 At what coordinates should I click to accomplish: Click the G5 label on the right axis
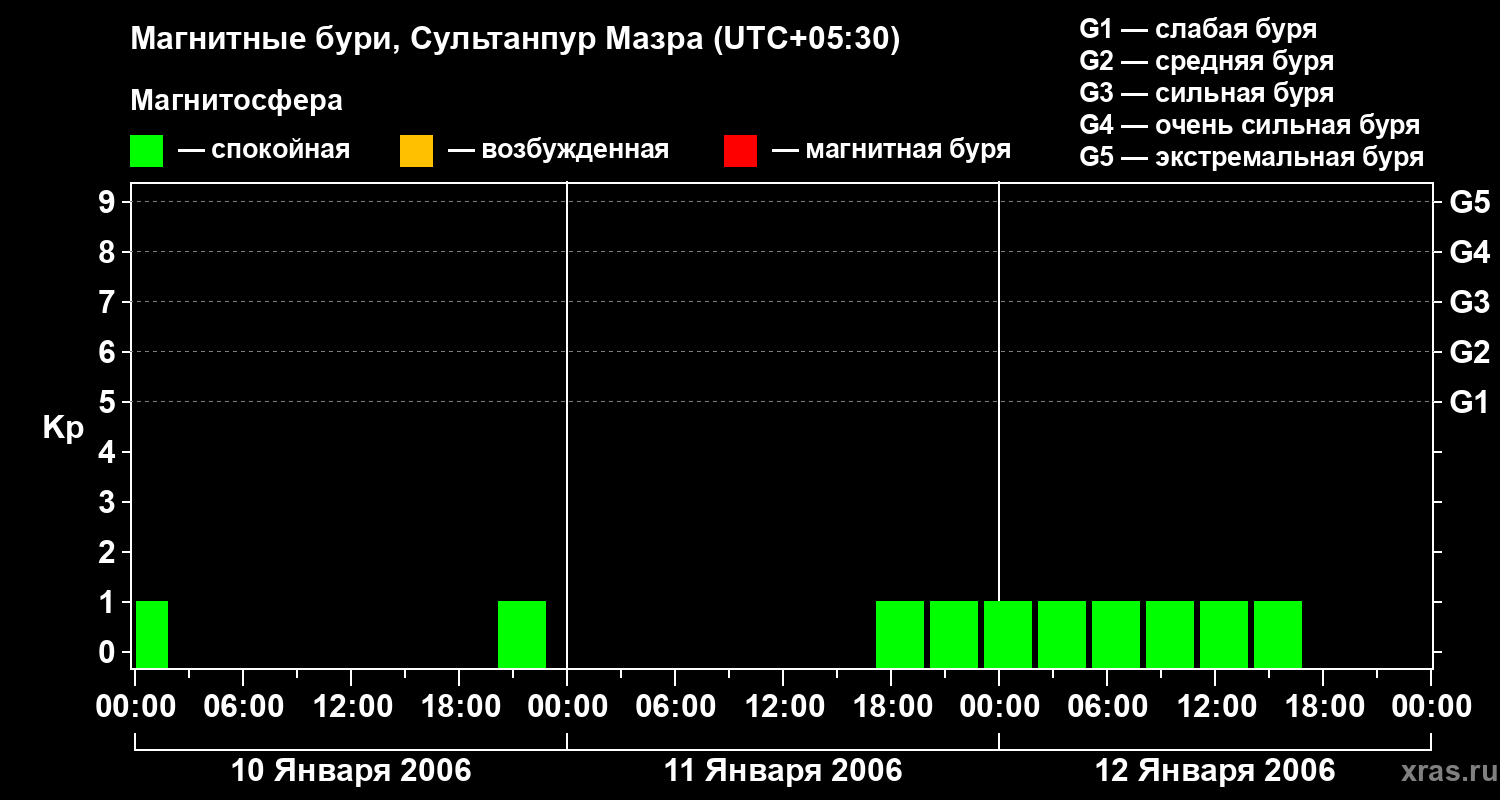(x=1469, y=203)
